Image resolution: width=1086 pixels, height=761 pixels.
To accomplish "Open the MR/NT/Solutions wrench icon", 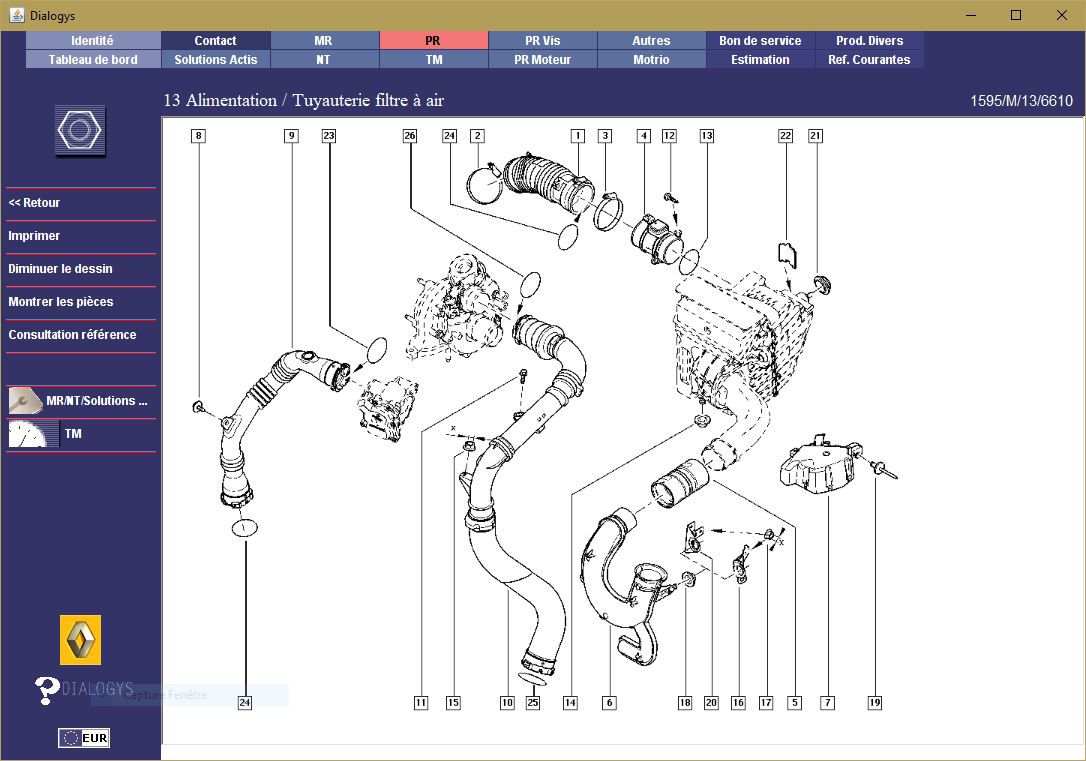I will click(x=25, y=401).
